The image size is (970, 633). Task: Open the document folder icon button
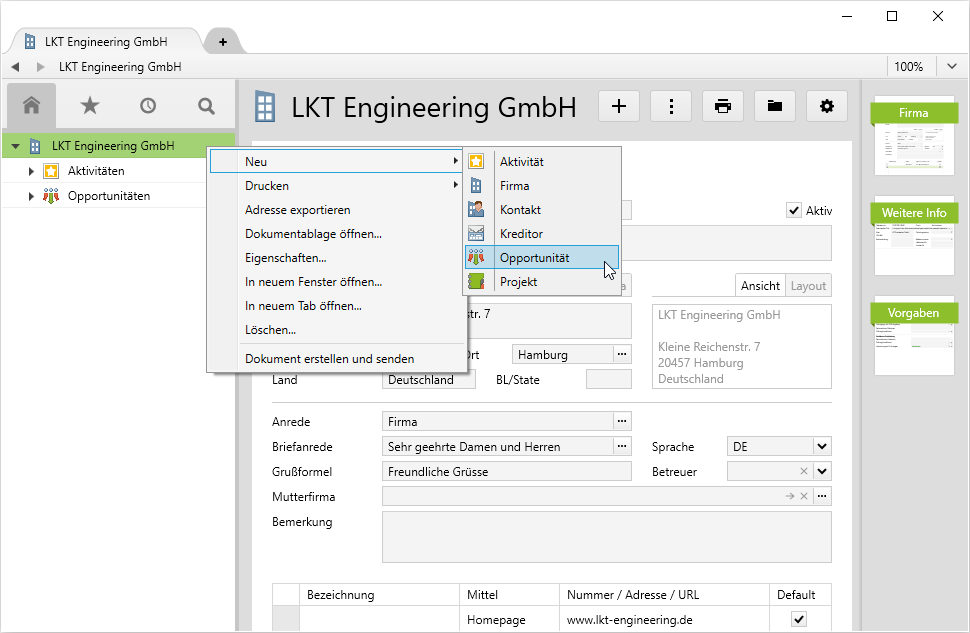pyautogui.click(x=775, y=106)
